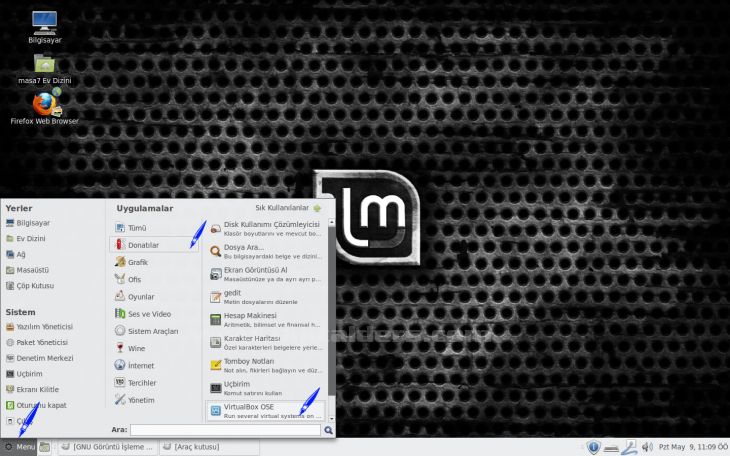Open Bilgisayar in the Yerler list
The image size is (730, 456).
point(28,223)
